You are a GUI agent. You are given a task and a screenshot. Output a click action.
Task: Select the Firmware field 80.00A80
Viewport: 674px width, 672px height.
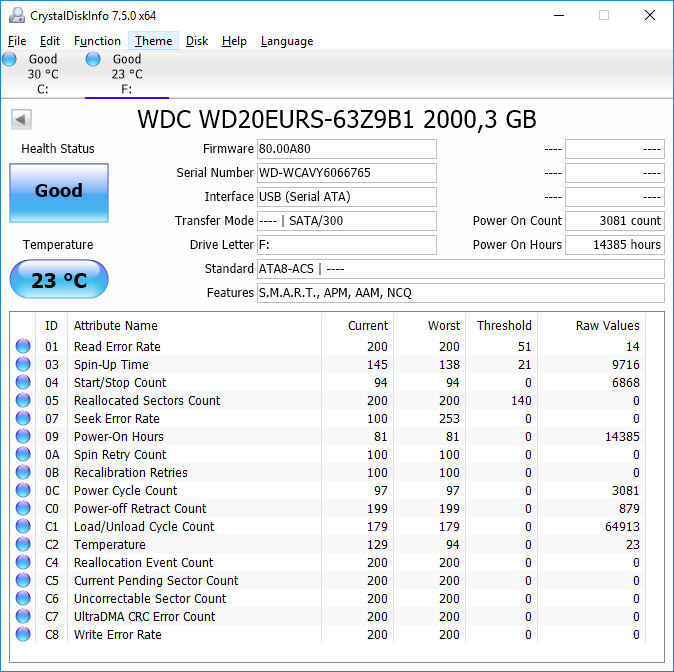(x=347, y=149)
